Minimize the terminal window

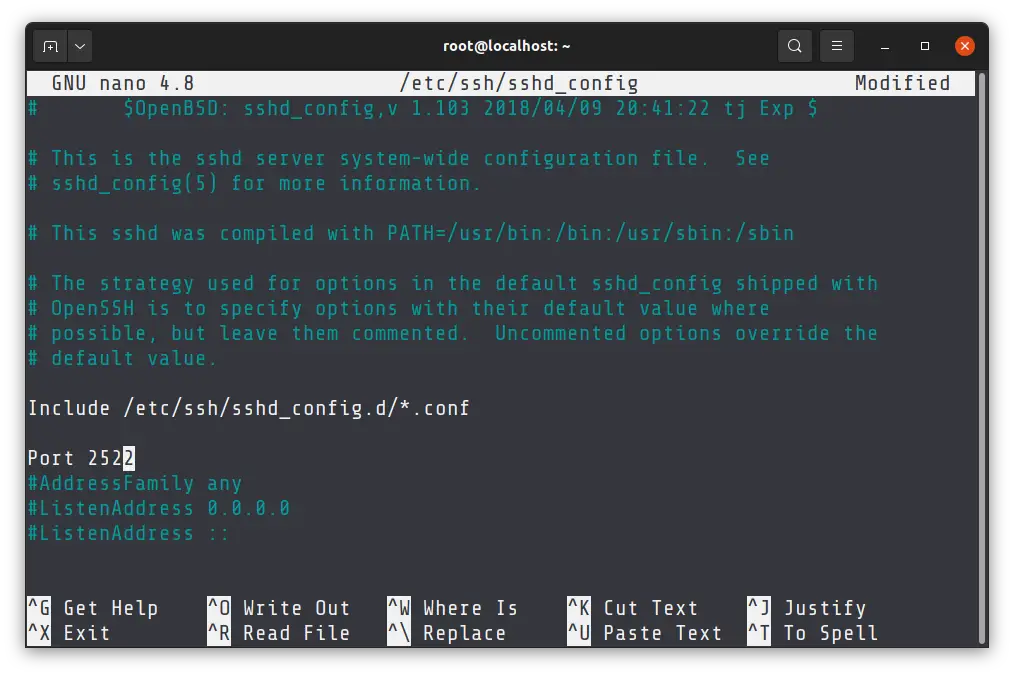pos(886,46)
